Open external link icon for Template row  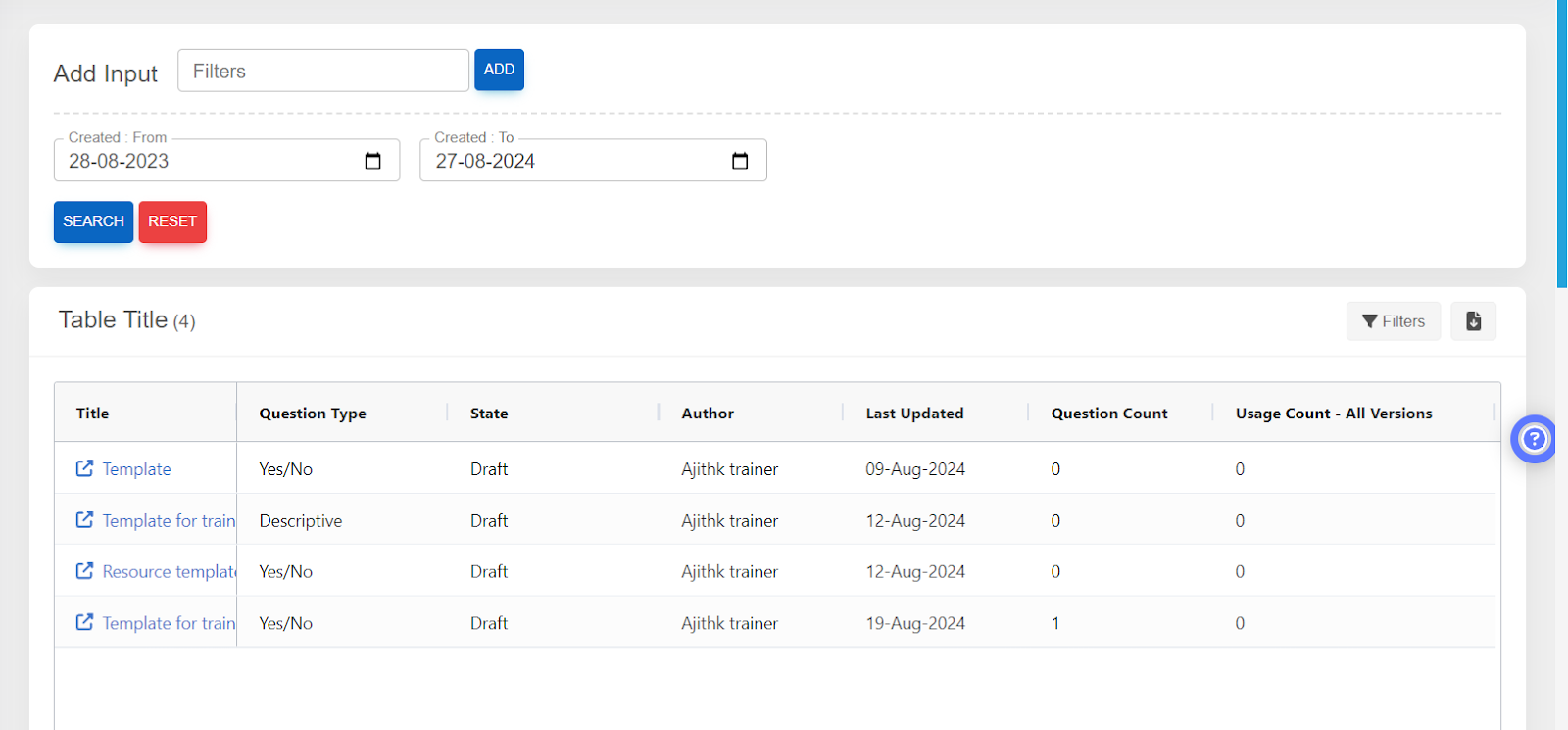(85, 468)
